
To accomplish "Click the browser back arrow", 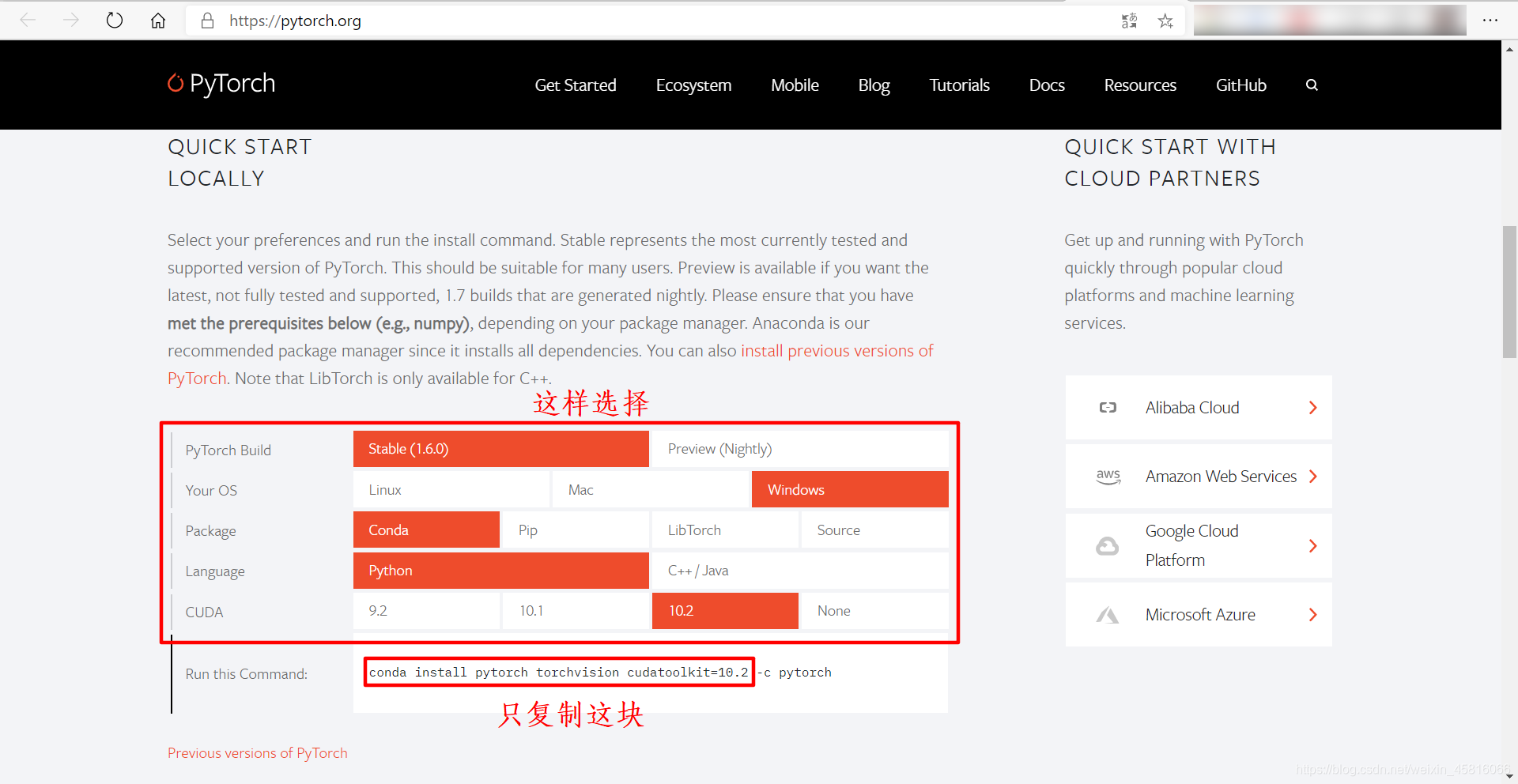I will tap(28, 21).
